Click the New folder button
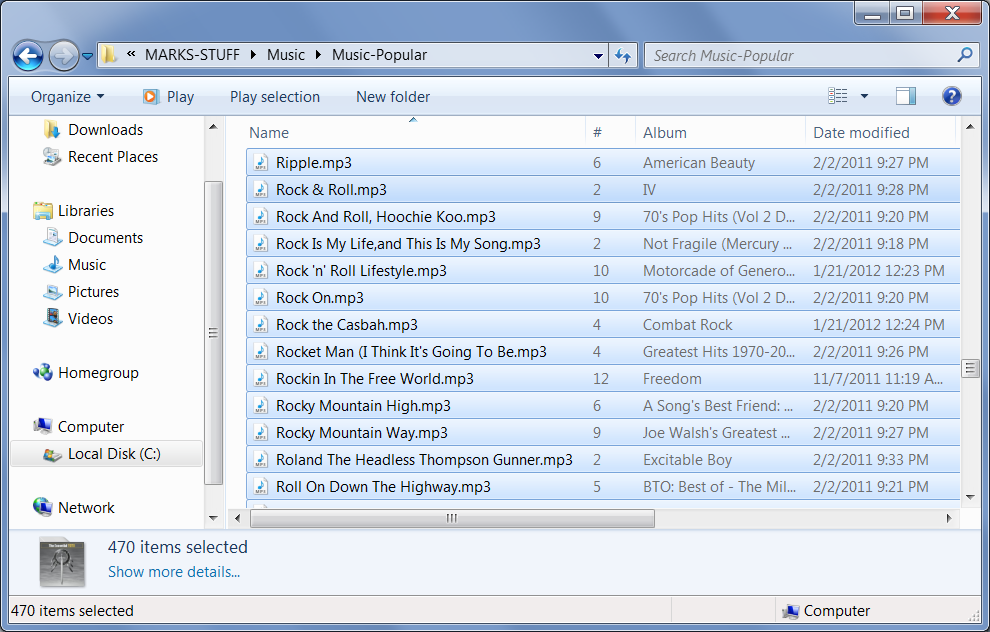 (x=393, y=97)
